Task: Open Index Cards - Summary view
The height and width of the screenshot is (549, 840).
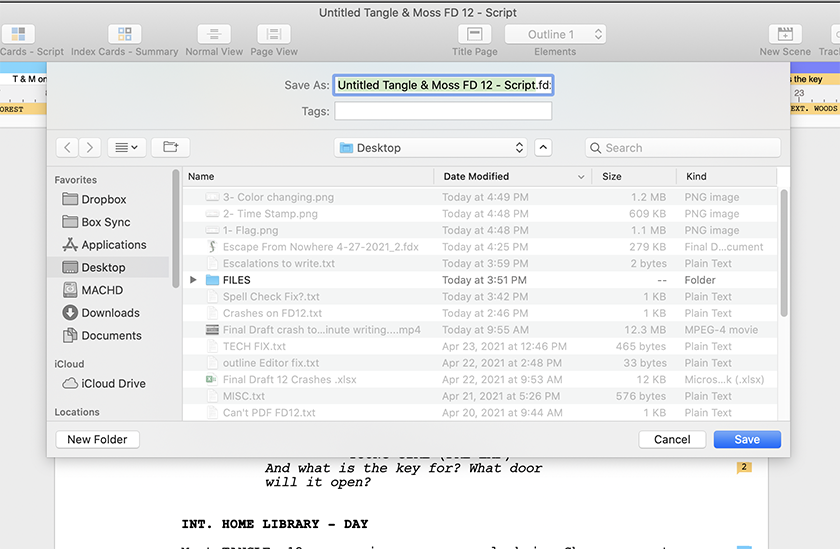Action: (124, 35)
